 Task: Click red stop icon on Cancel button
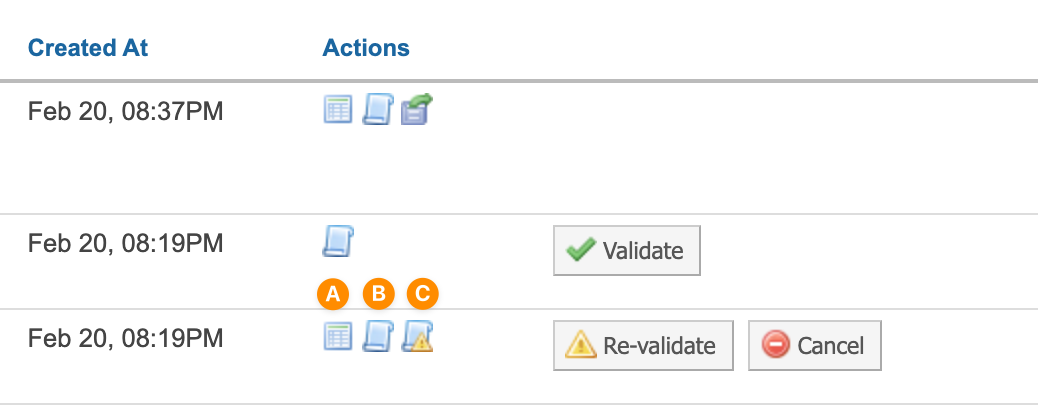pos(775,346)
